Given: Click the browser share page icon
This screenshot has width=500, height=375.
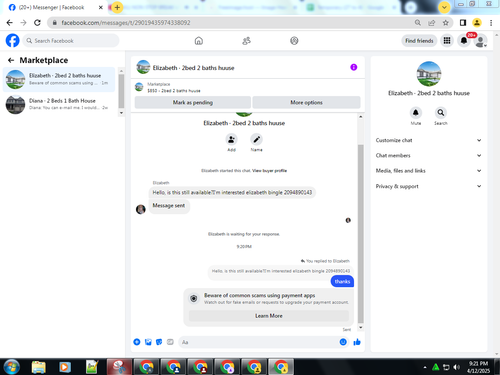Looking at the screenshot, I should (x=432, y=23).
